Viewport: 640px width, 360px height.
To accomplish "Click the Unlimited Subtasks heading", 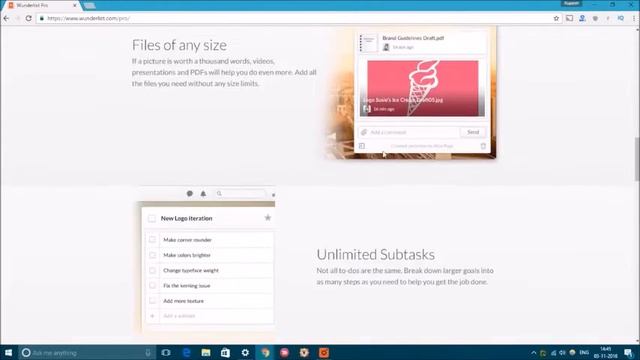I will [376, 255].
